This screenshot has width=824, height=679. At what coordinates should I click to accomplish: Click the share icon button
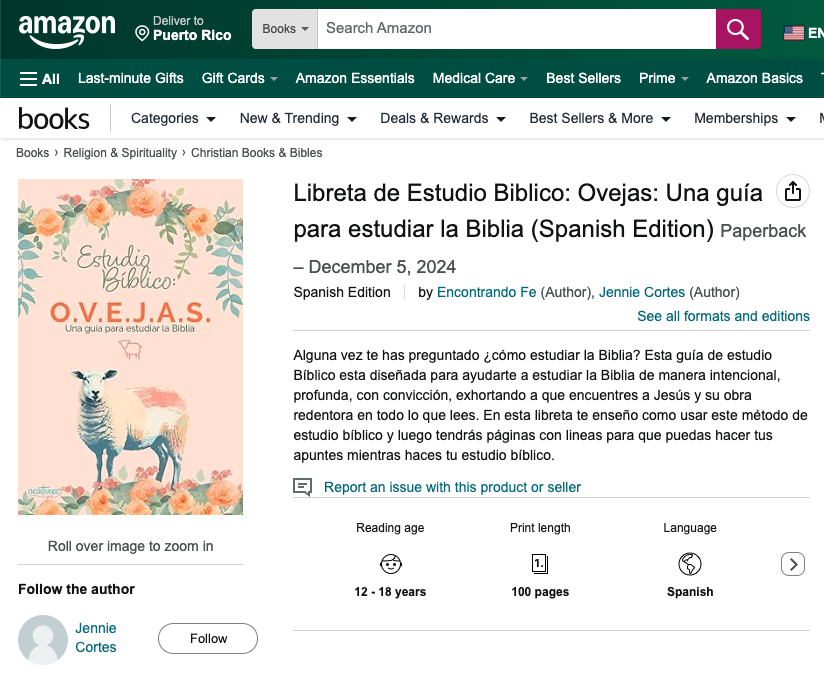(793, 191)
